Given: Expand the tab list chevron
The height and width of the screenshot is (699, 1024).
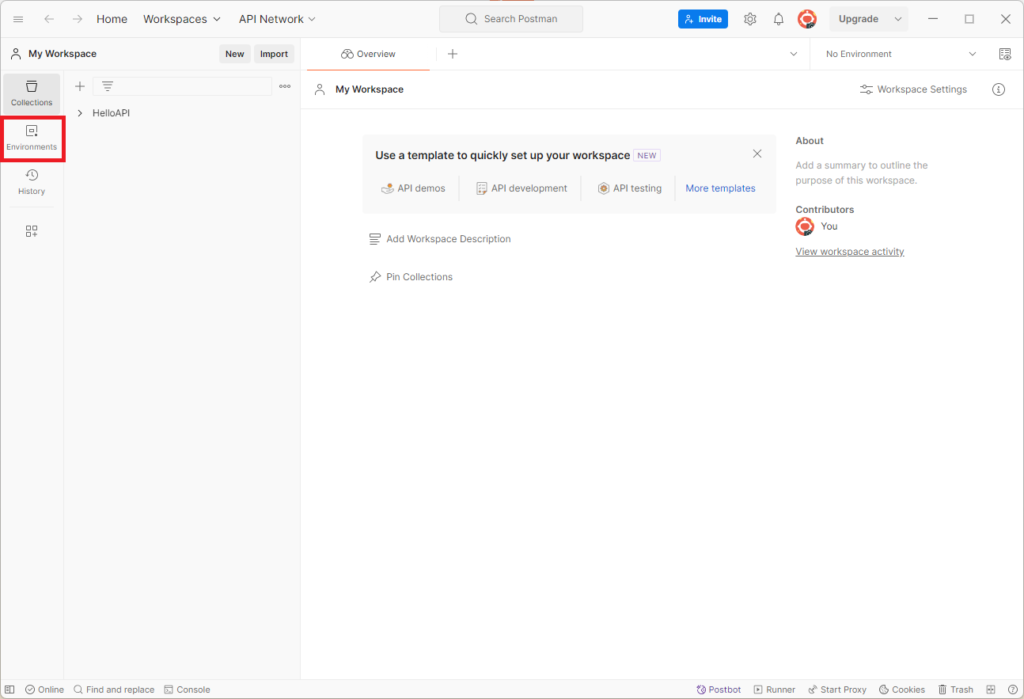Looking at the screenshot, I should [793, 54].
